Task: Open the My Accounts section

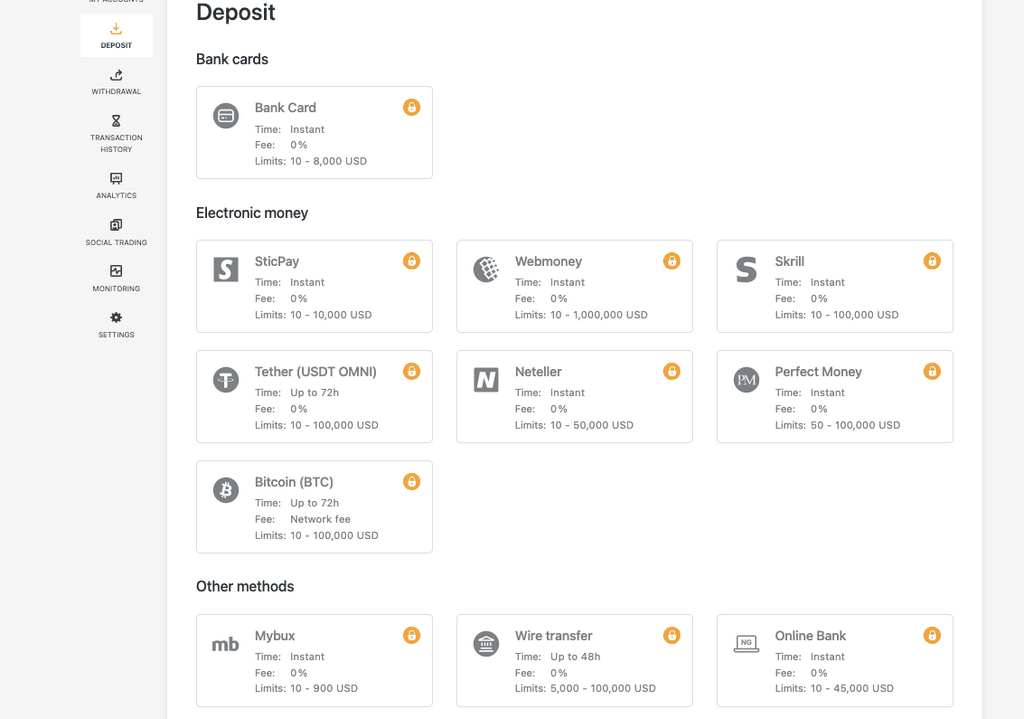Action: tap(116, 2)
